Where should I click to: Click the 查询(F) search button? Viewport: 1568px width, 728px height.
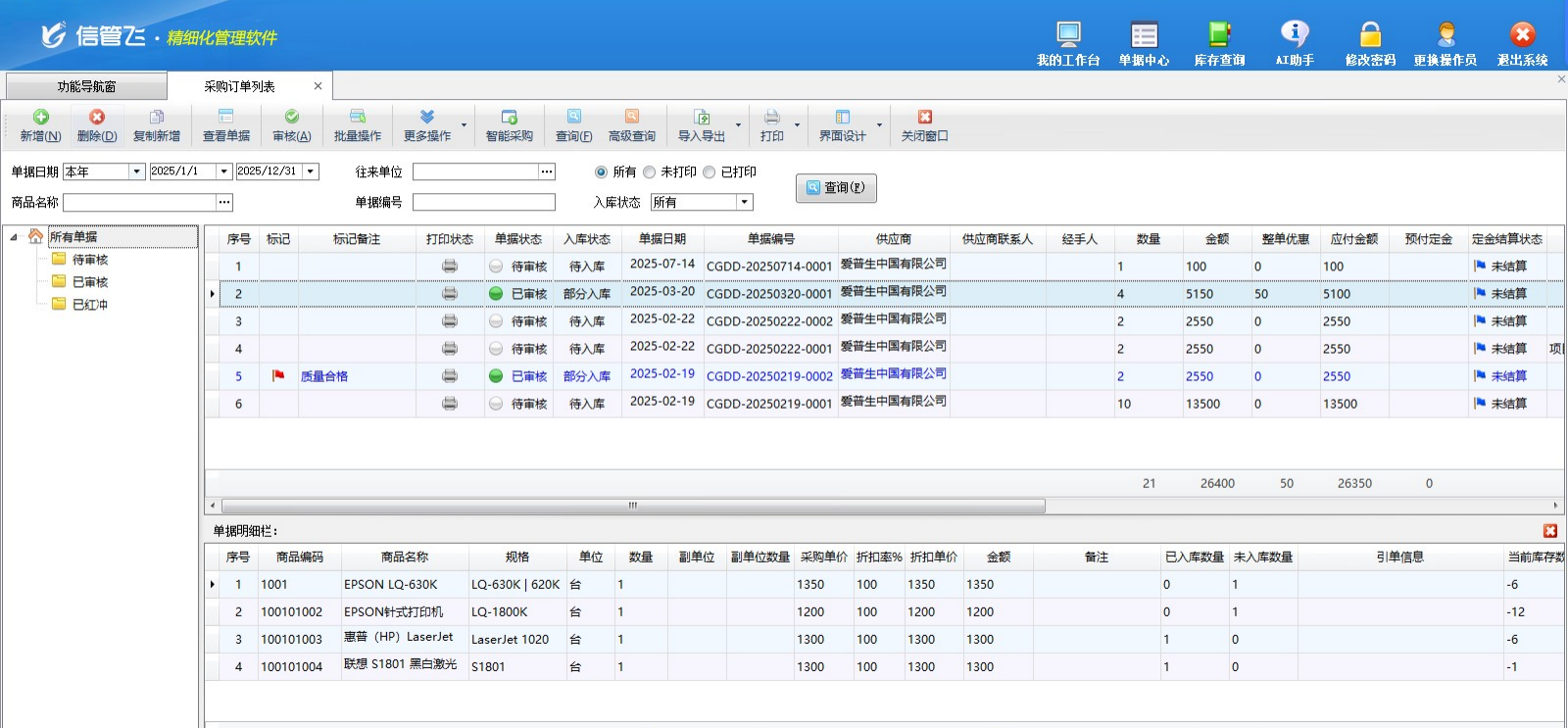click(836, 188)
